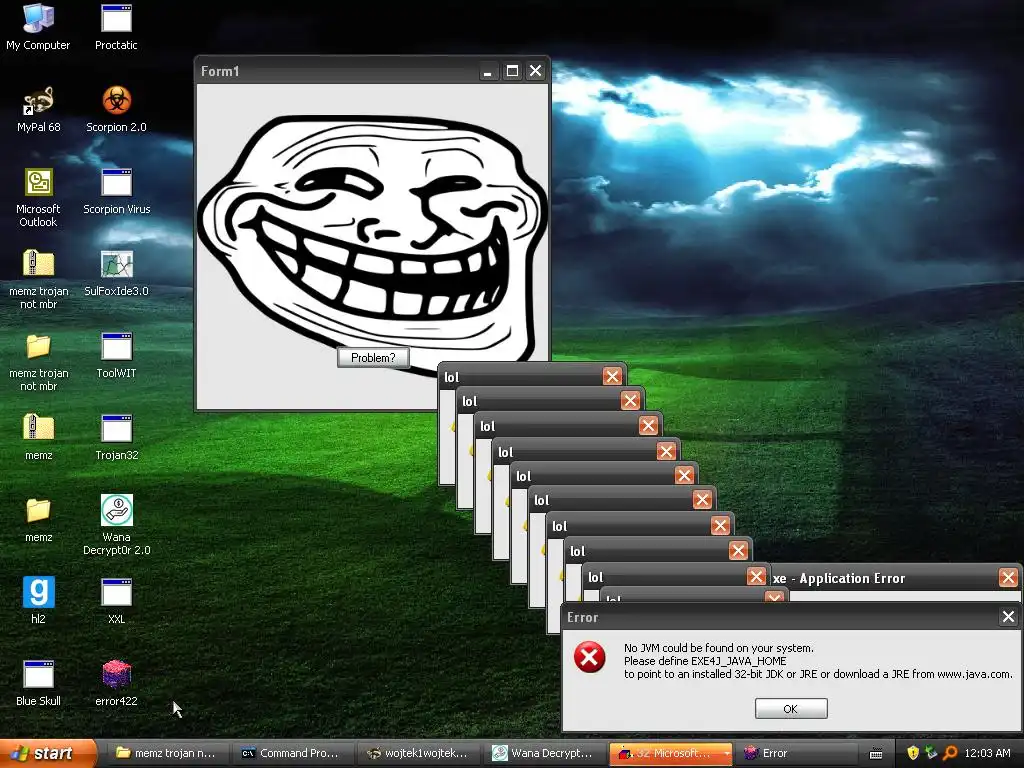The image size is (1024, 768).
Task: Close the Form1 window
Action: click(536, 71)
